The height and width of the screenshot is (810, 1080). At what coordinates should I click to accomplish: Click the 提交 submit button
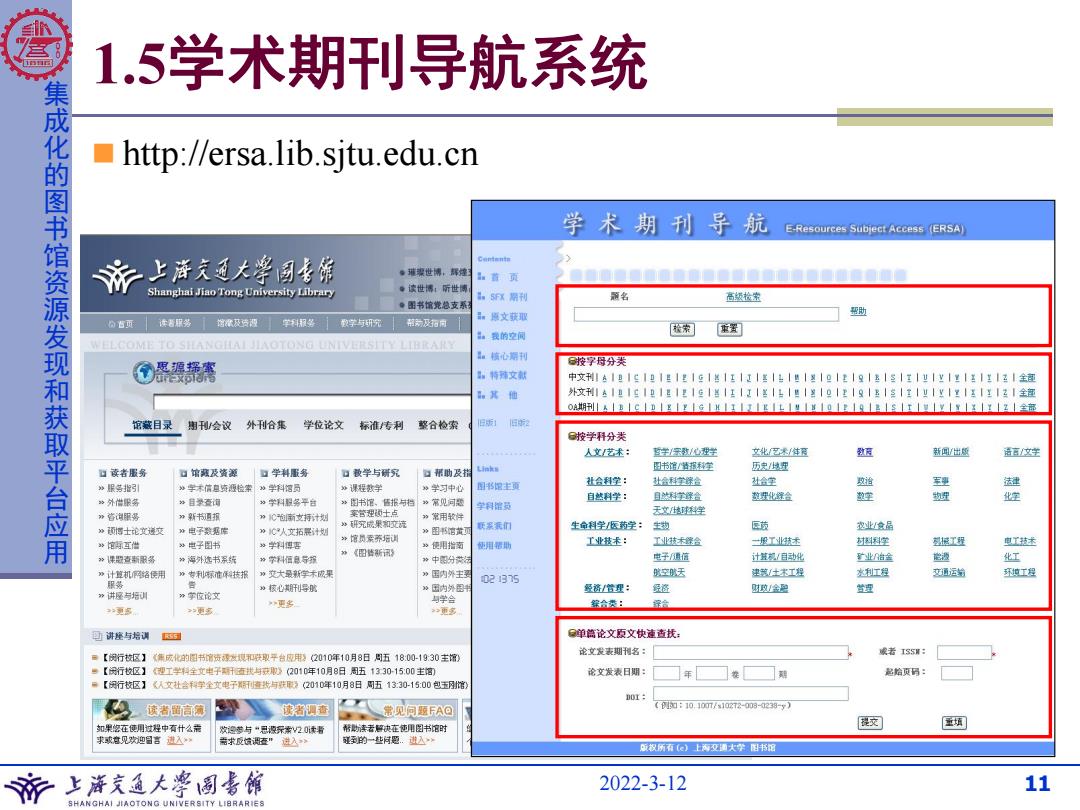pos(870,723)
